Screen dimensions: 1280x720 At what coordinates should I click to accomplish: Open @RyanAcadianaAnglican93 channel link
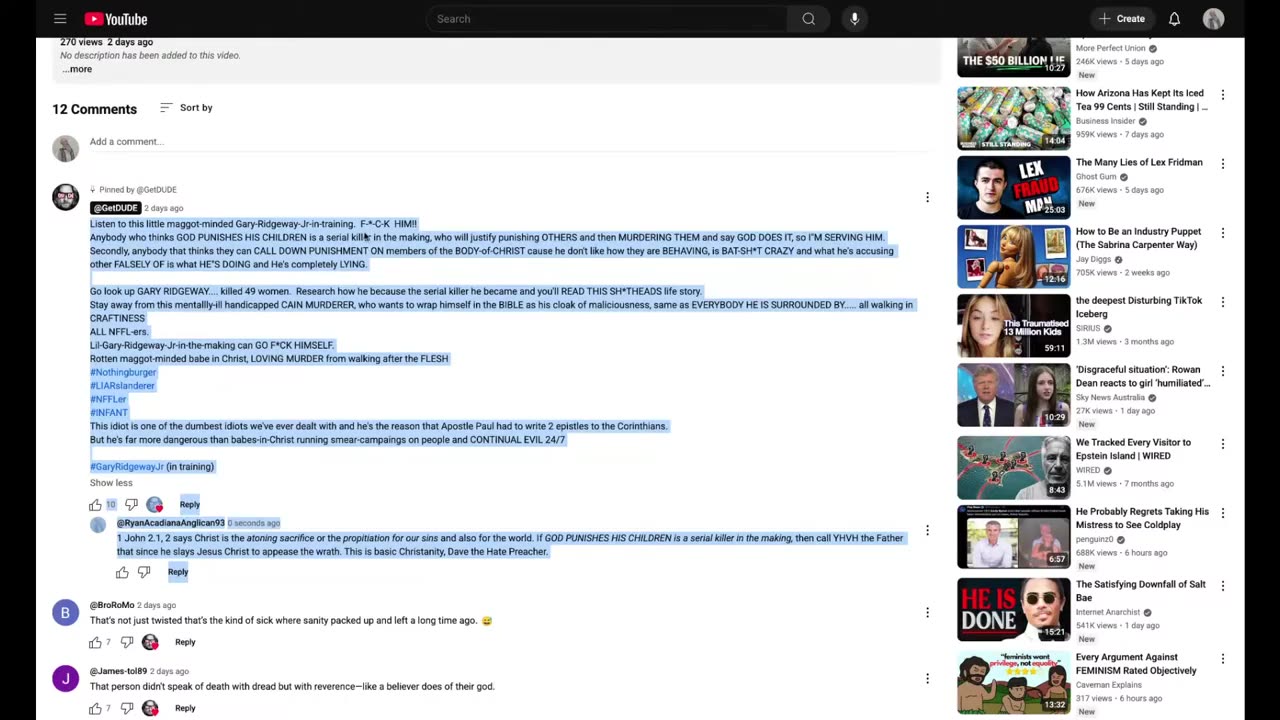(x=171, y=523)
